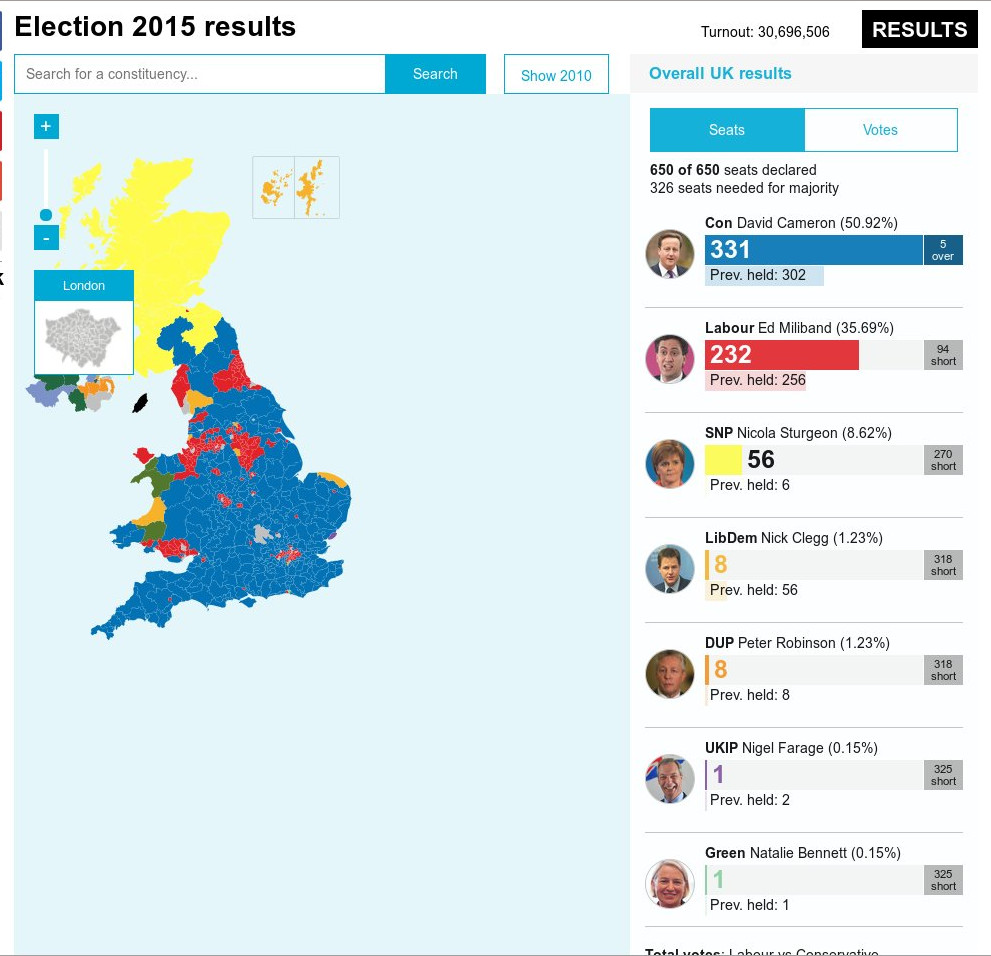The image size is (991, 956).
Task: Click Natalie Bennett's portrait photo
Action: 670,884
